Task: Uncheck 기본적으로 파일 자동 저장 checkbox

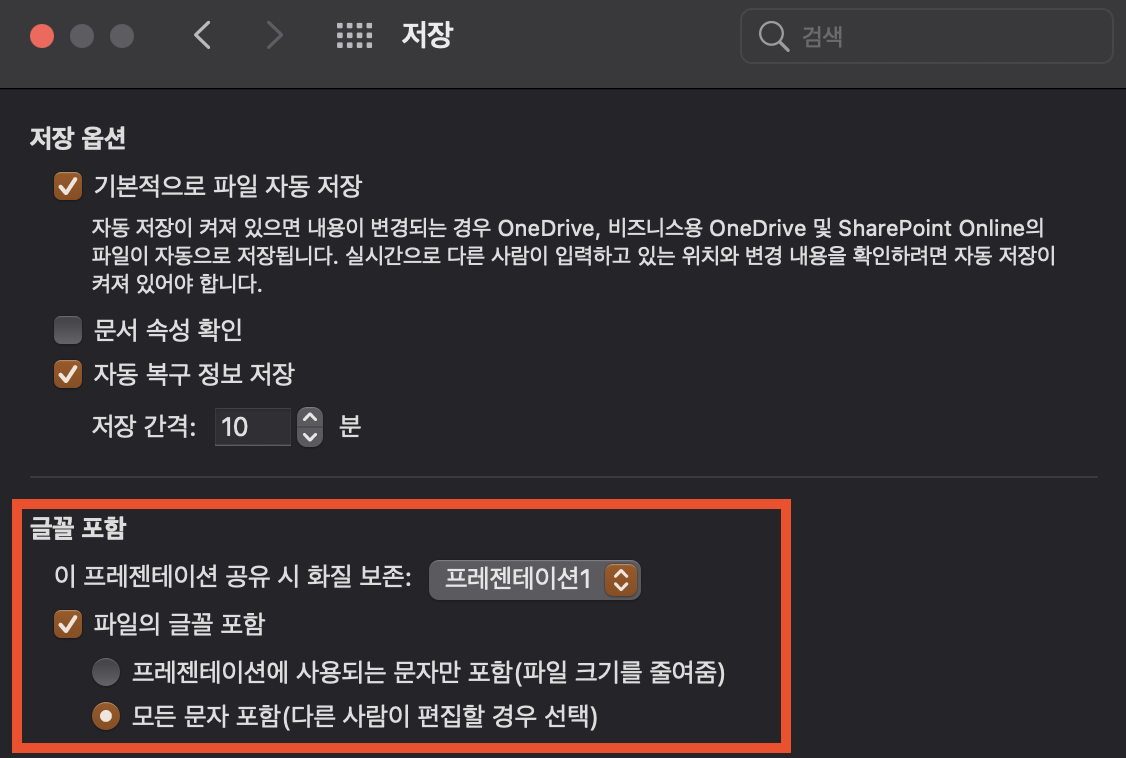Action: (x=68, y=187)
